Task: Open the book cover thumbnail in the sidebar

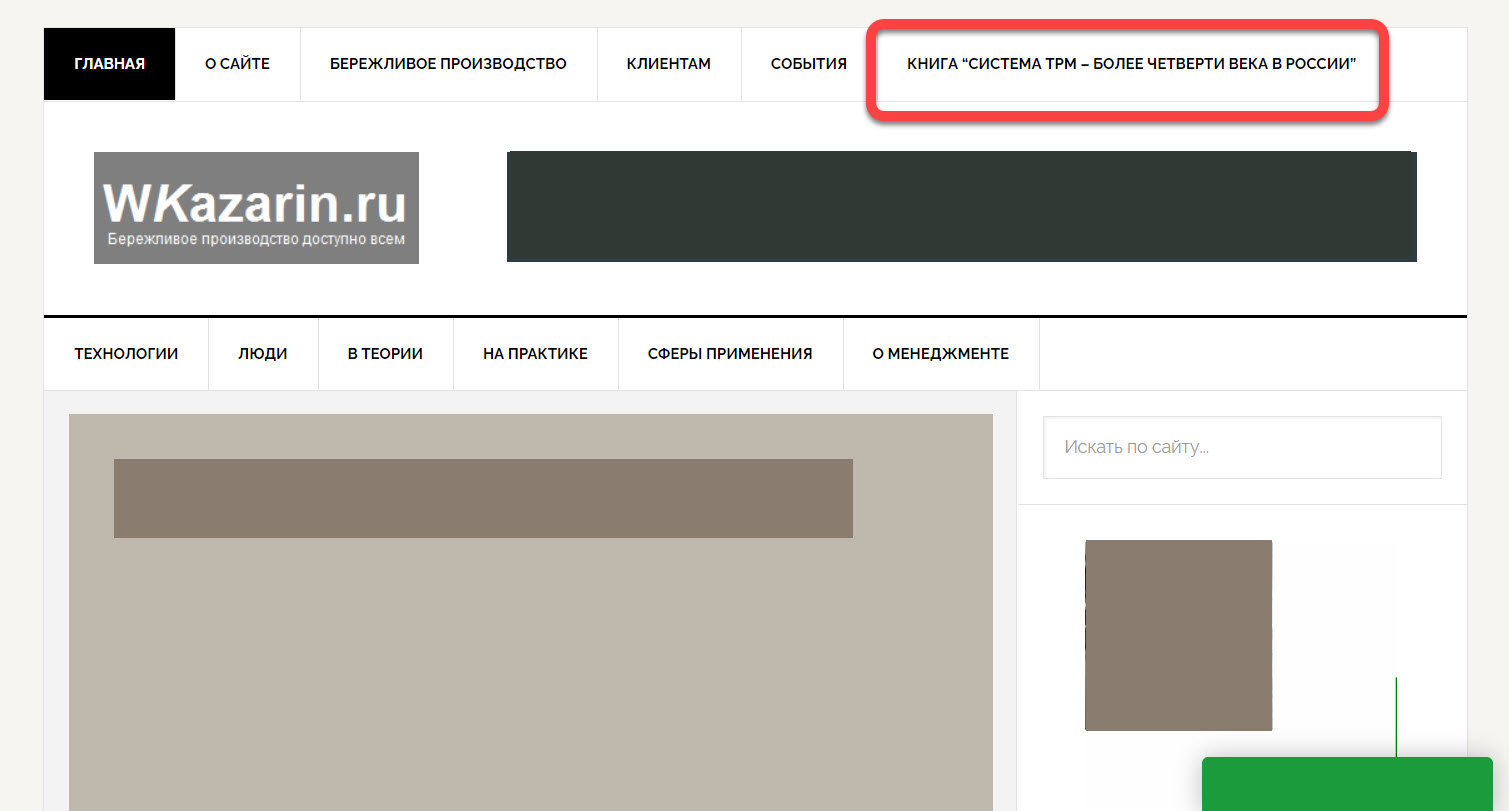Action: pyautogui.click(x=1178, y=634)
